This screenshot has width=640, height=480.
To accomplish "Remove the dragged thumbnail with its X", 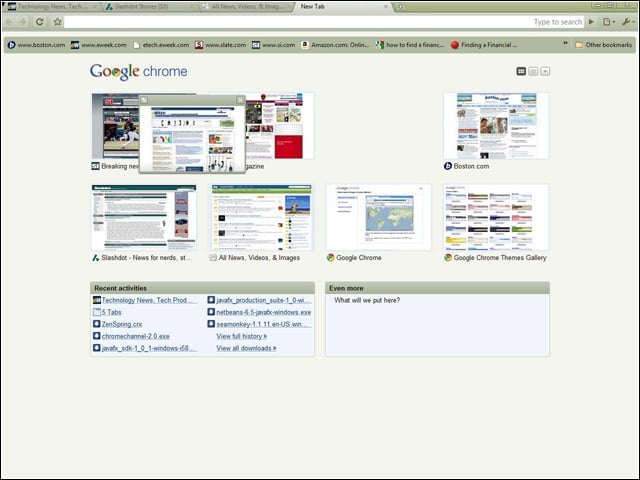I will pos(240,100).
